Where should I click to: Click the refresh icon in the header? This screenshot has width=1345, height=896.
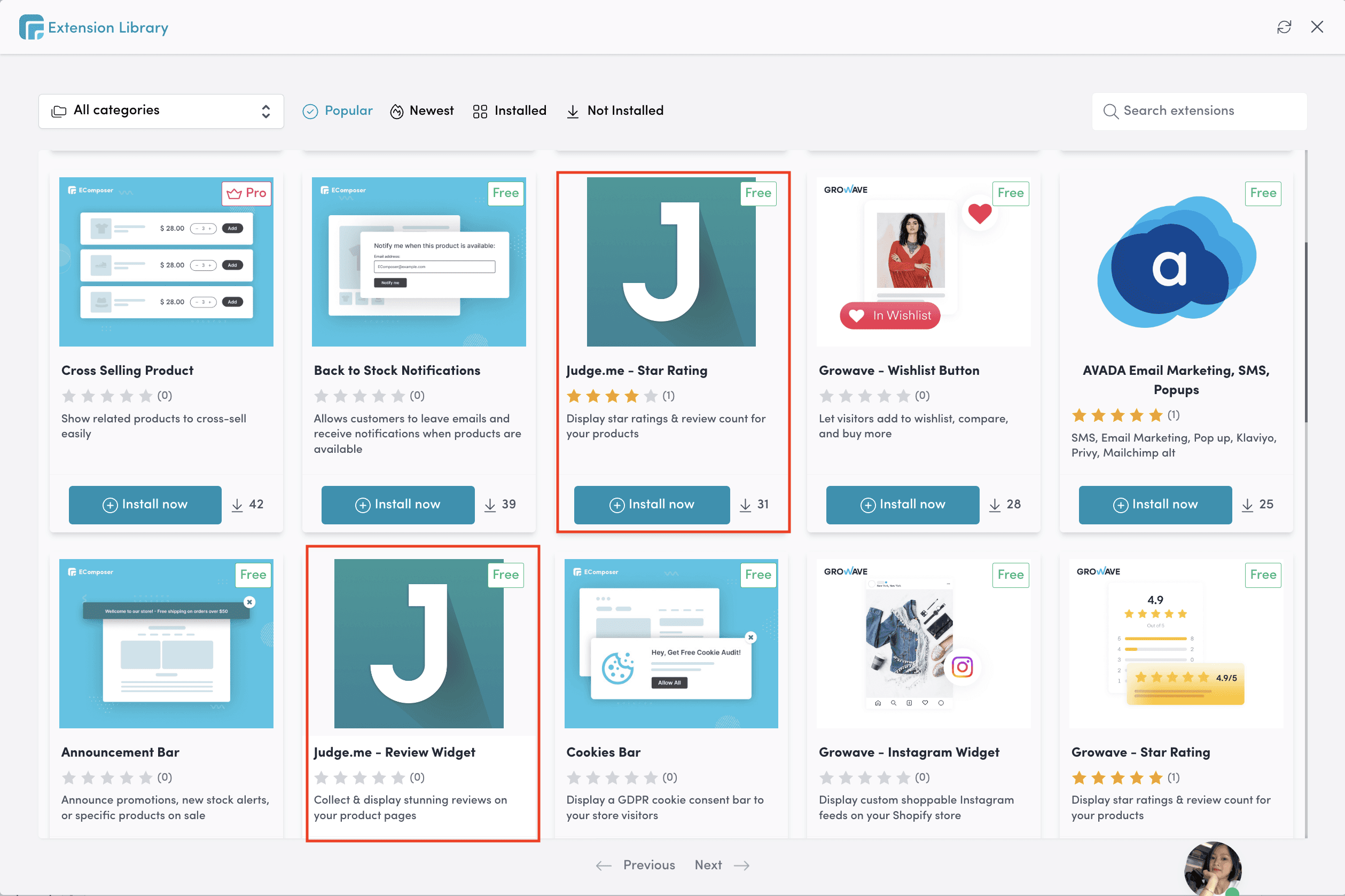click(x=1284, y=27)
